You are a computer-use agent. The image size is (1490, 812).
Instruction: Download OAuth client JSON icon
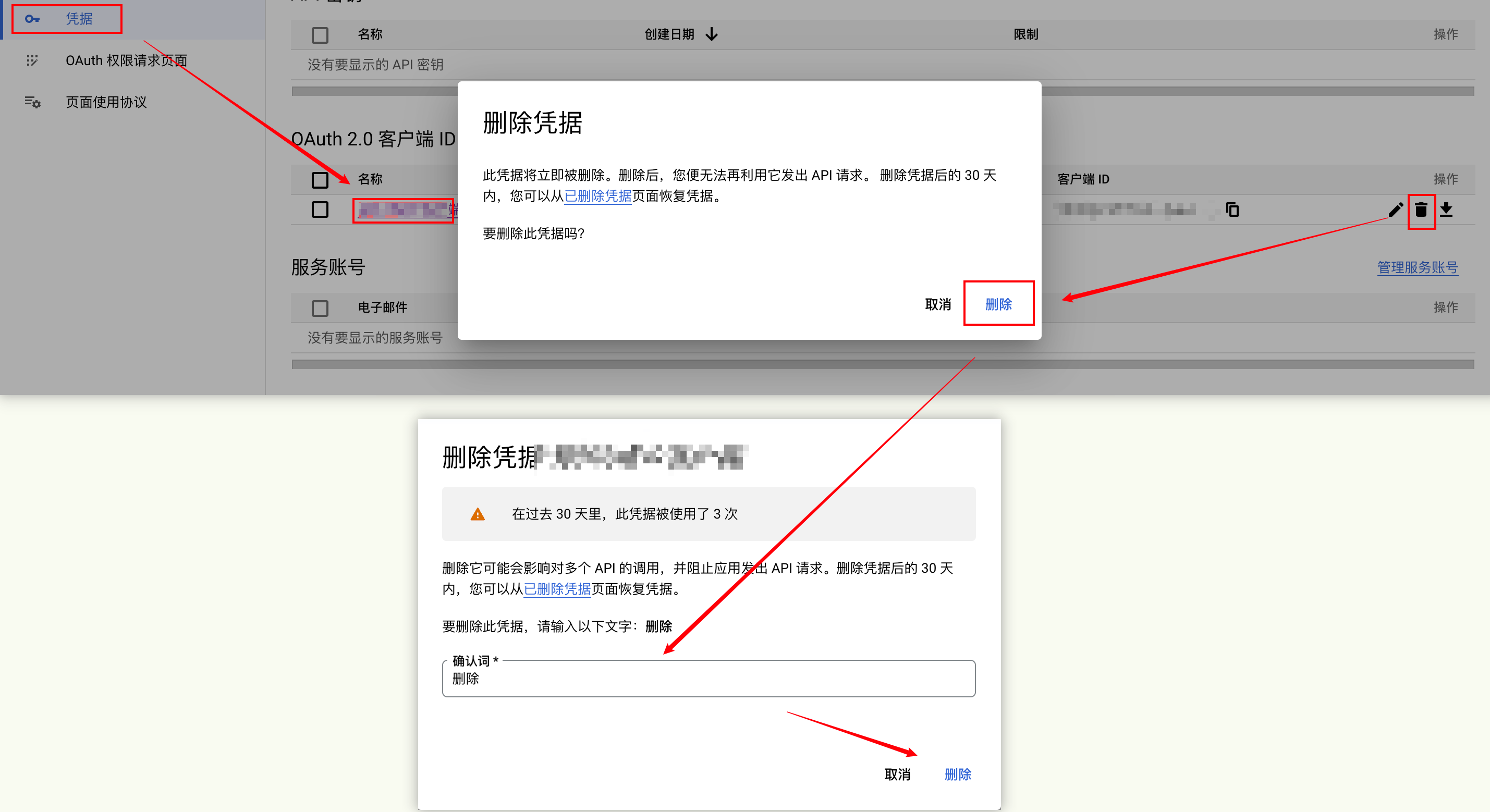point(1446,210)
